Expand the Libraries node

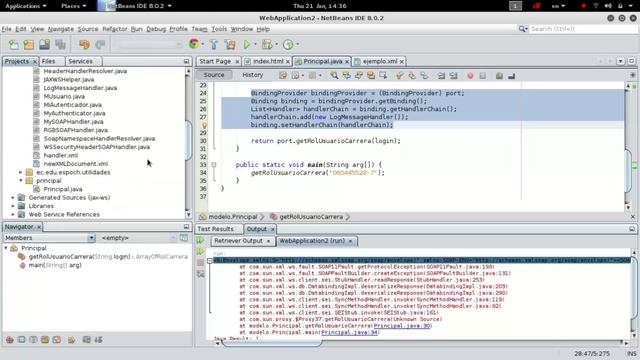13,206
